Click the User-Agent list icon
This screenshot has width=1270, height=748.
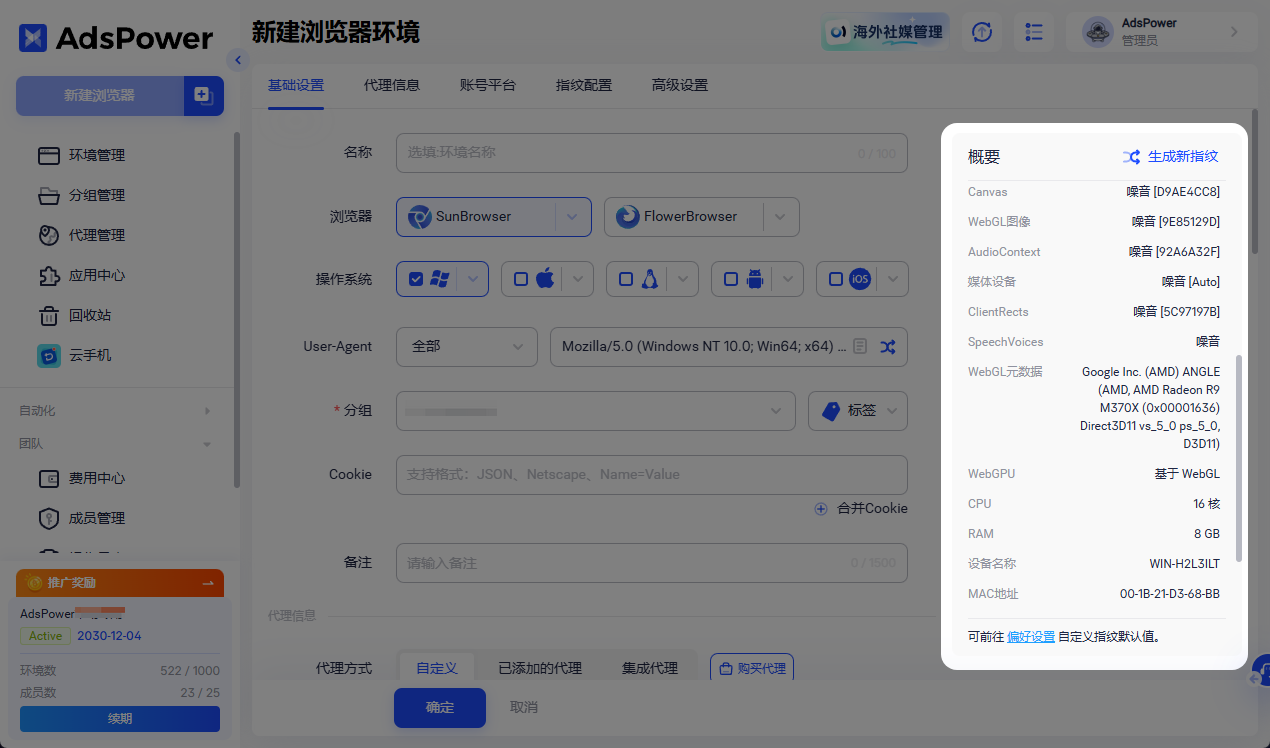(860, 346)
